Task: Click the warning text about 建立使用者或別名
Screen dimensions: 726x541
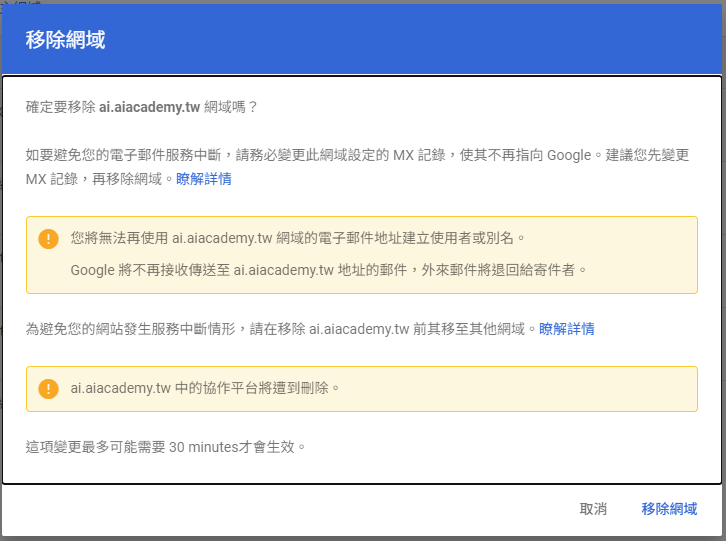Action: pos(298,238)
